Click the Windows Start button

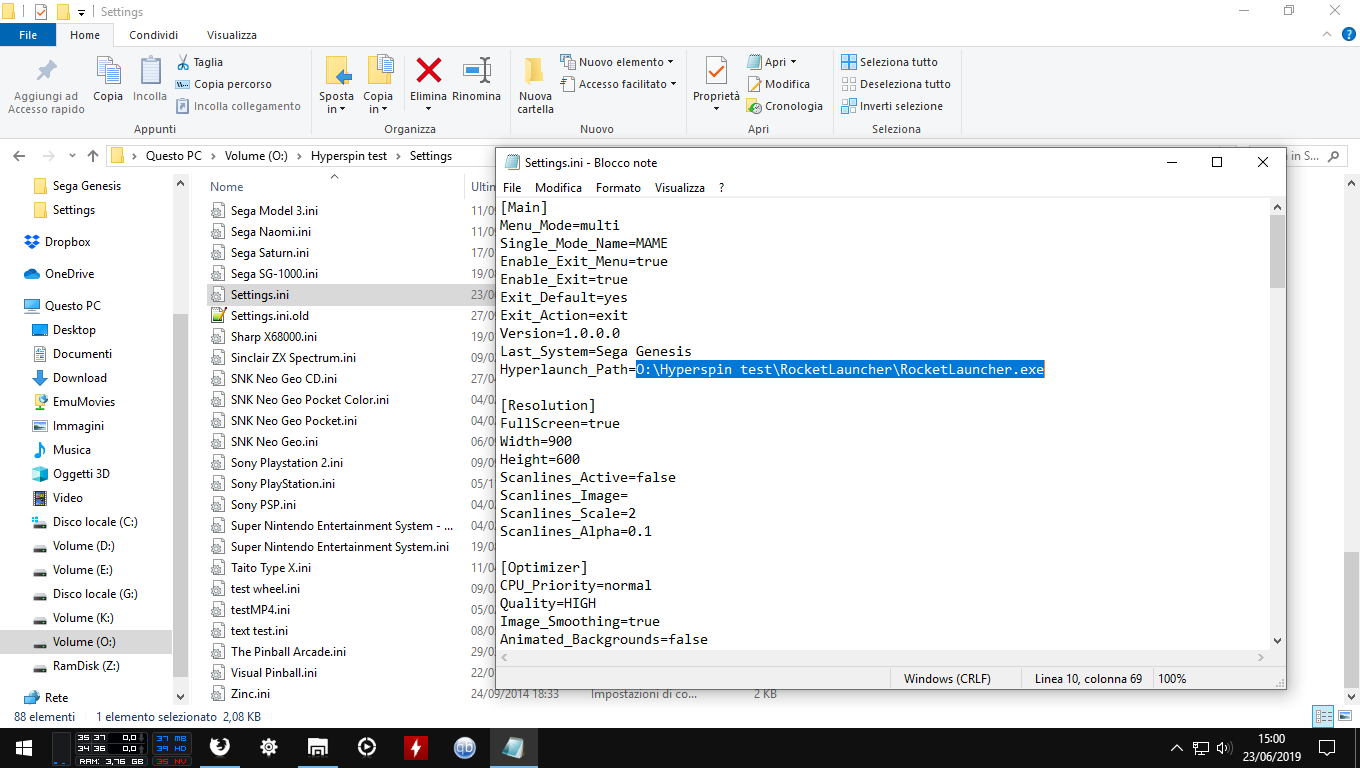coord(24,747)
